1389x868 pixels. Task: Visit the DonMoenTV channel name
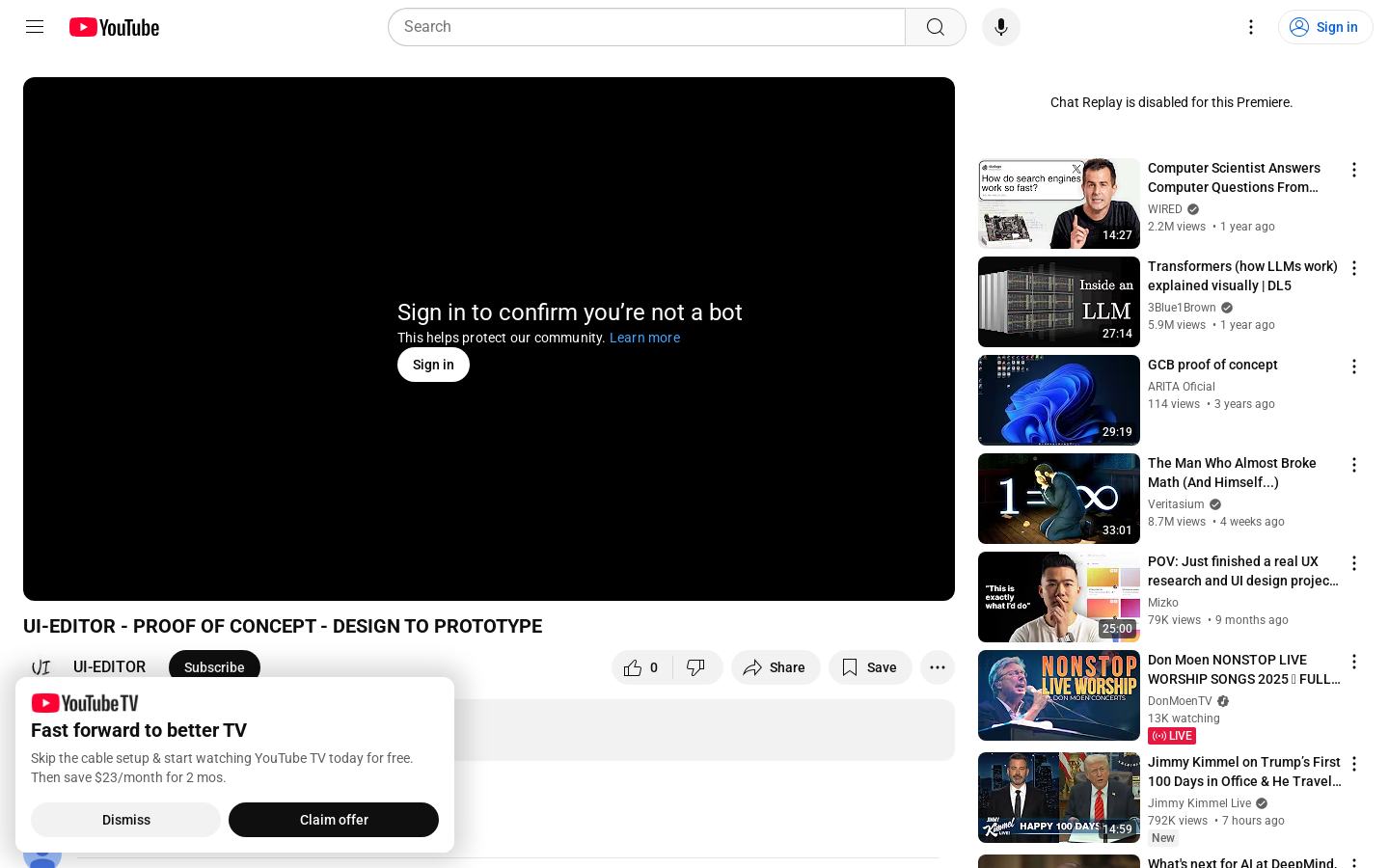1180,701
